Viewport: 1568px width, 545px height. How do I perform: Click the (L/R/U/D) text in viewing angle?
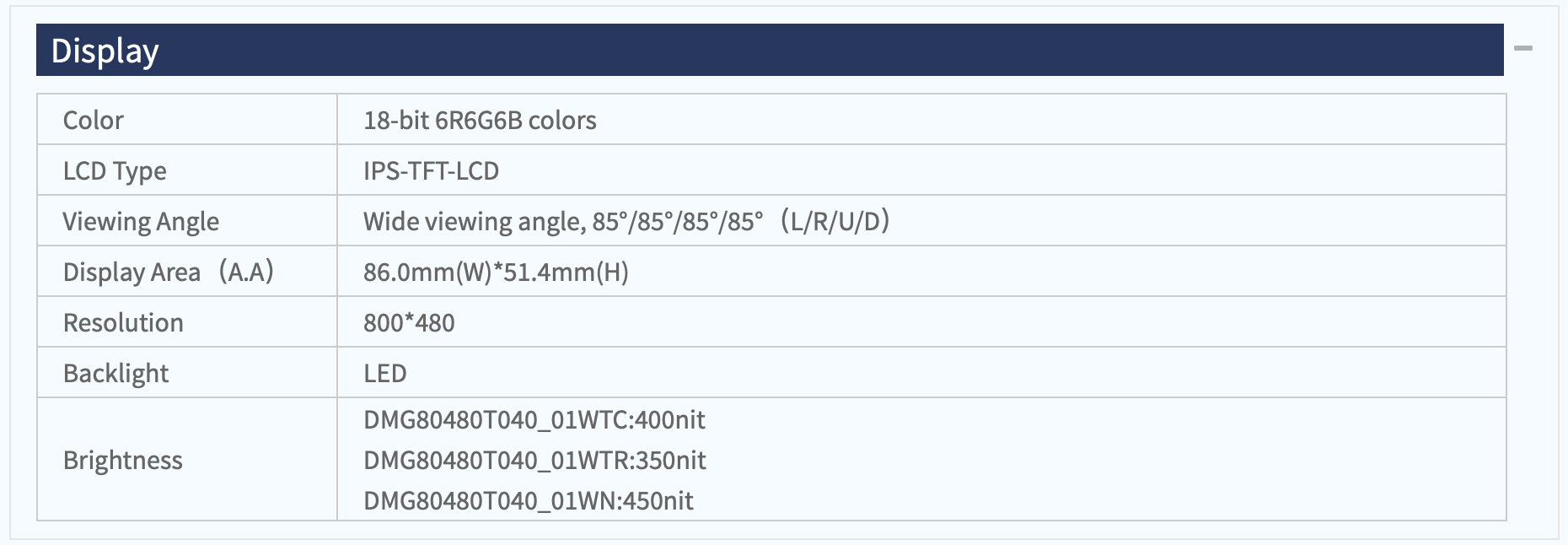click(x=834, y=221)
